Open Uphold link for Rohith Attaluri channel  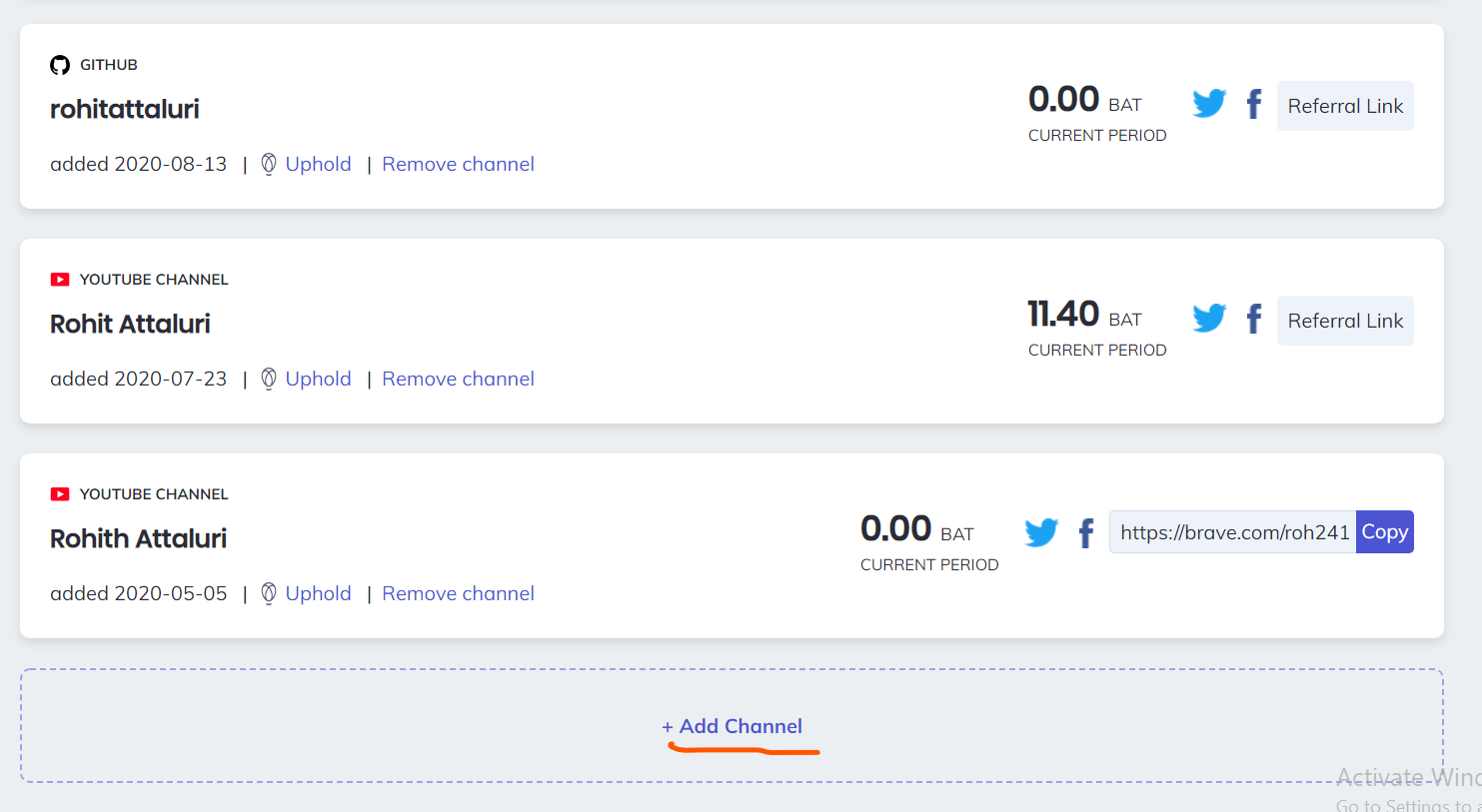click(x=318, y=593)
